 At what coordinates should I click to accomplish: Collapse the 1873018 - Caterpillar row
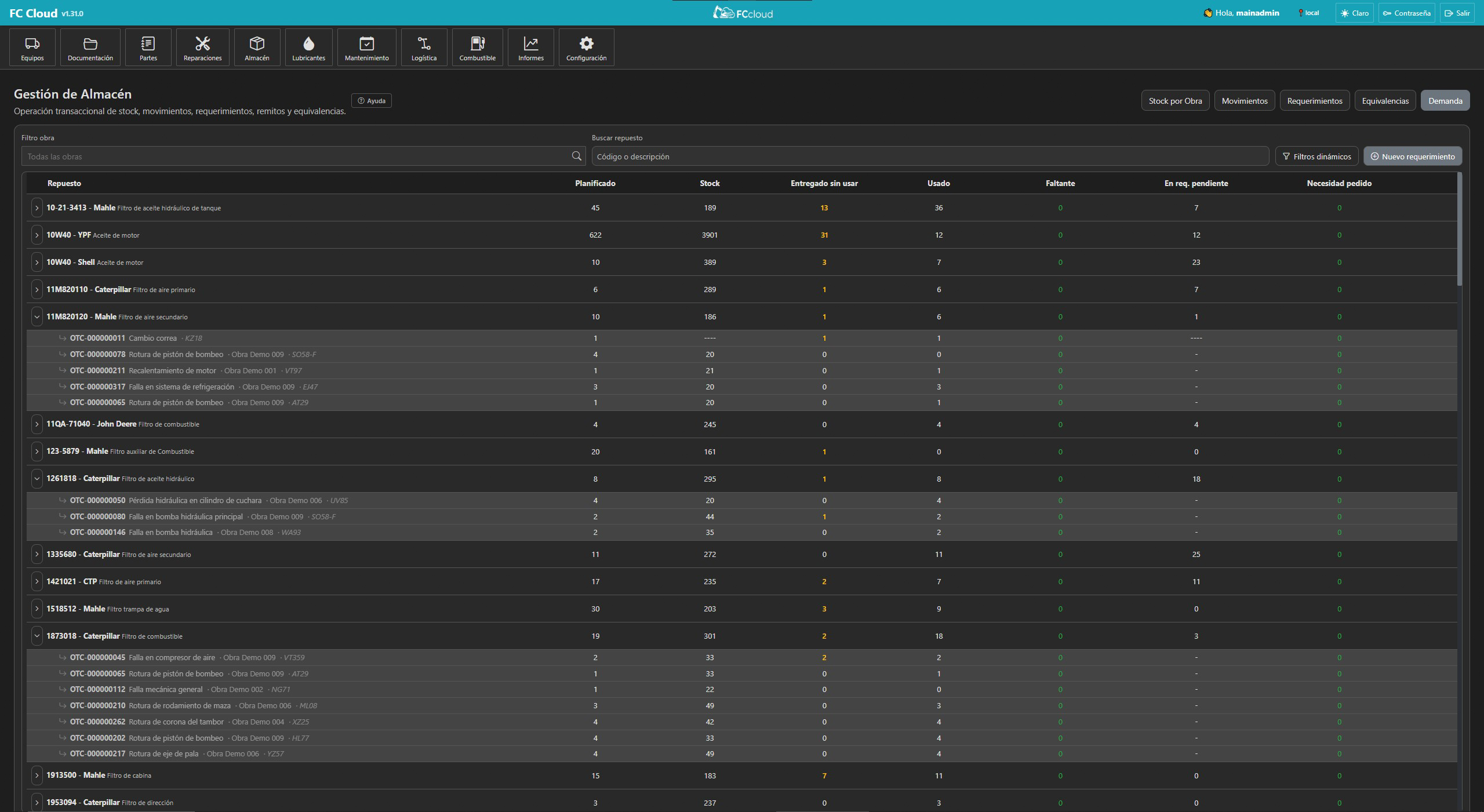click(x=37, y=636)
